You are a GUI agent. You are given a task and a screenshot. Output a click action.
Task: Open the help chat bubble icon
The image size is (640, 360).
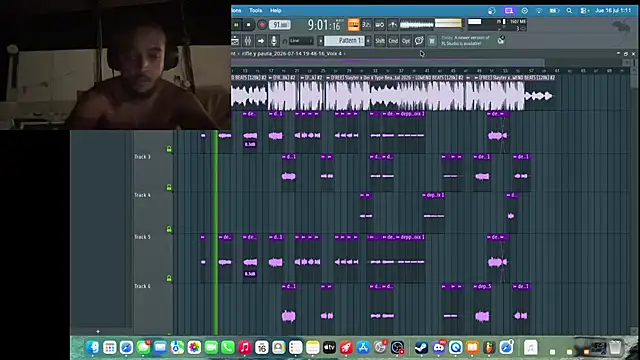[419, 40]
